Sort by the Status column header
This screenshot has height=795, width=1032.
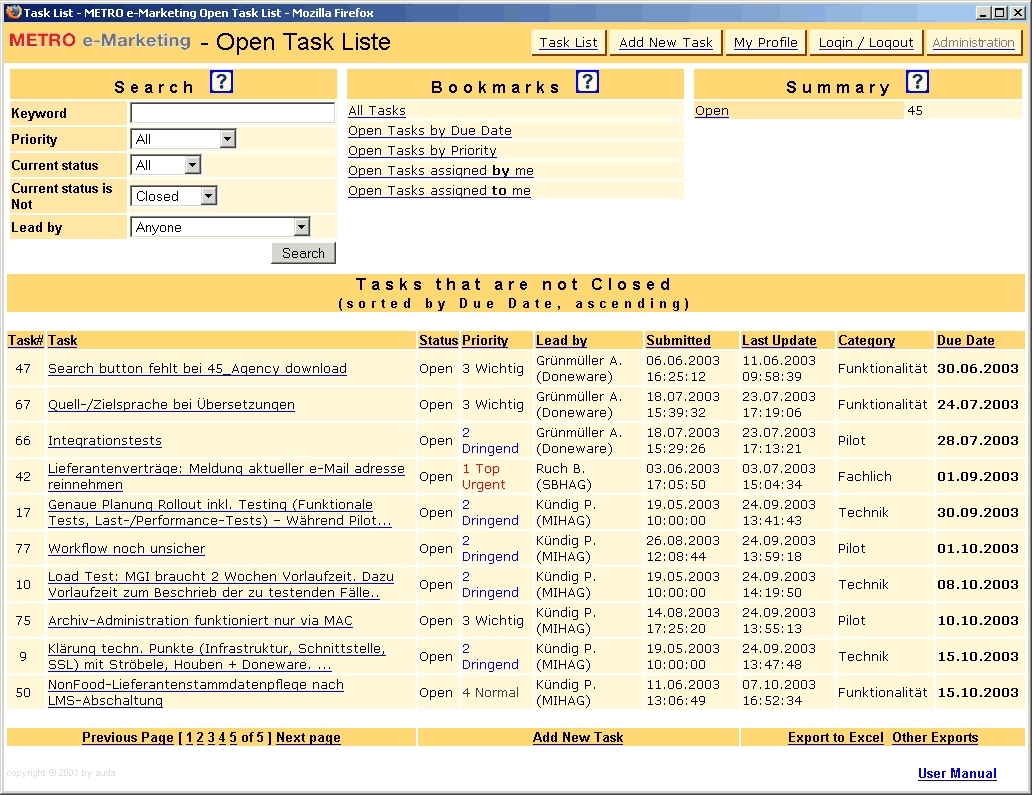click(438, 340)
